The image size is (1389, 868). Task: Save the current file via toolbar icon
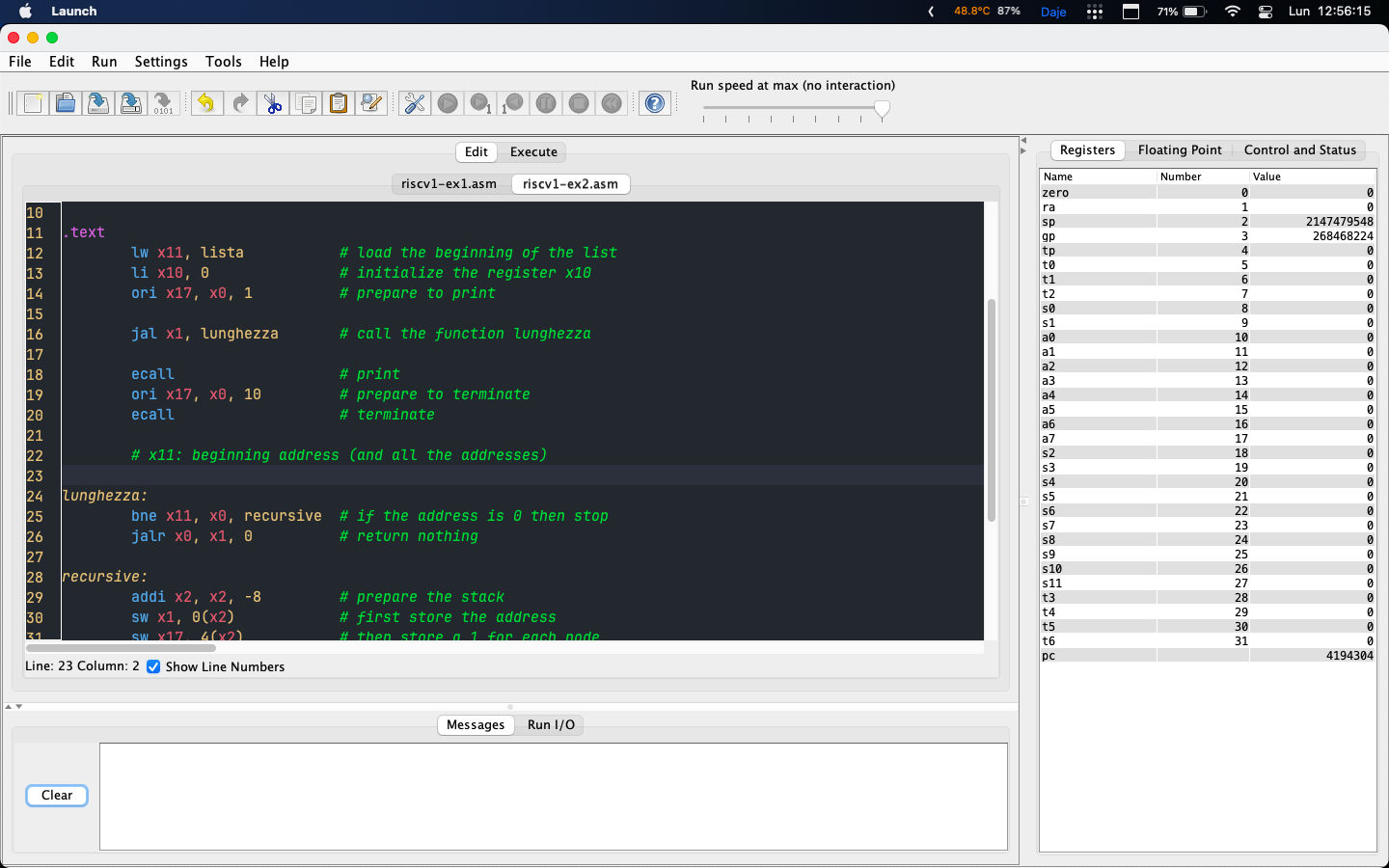(x=98, y=103)
